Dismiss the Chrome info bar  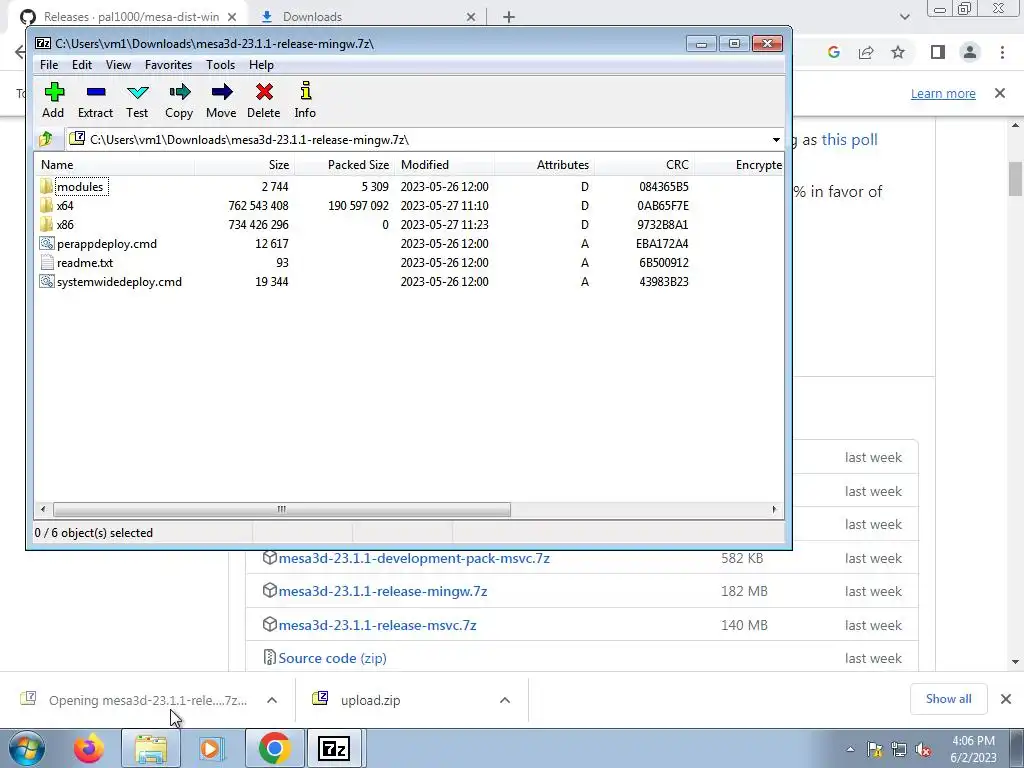click(1000, 93)
